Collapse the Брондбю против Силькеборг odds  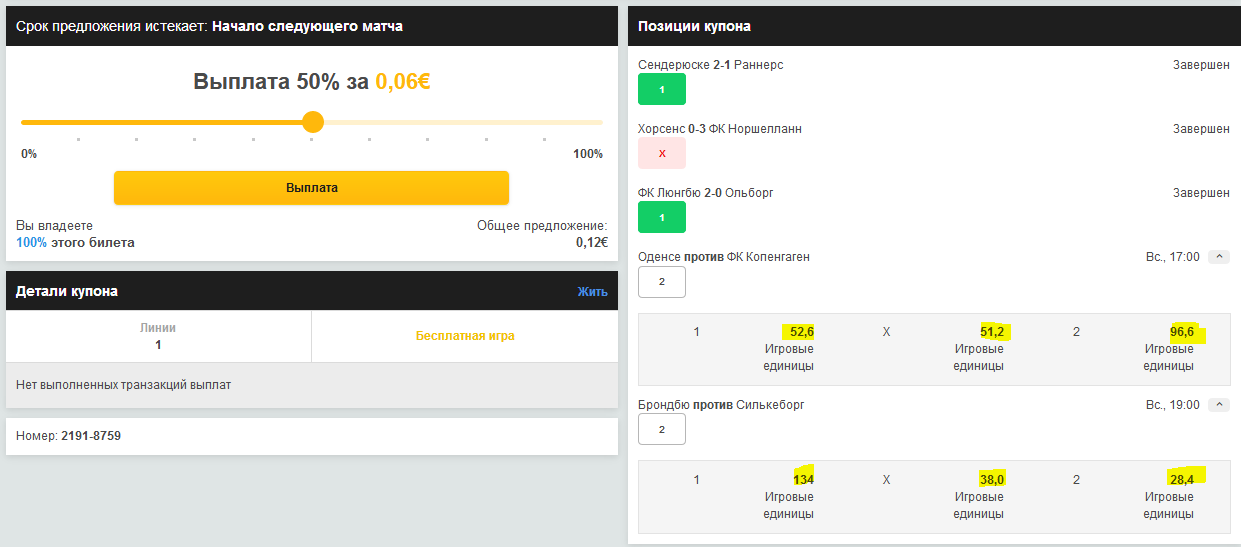click(x=1218, y=405)
